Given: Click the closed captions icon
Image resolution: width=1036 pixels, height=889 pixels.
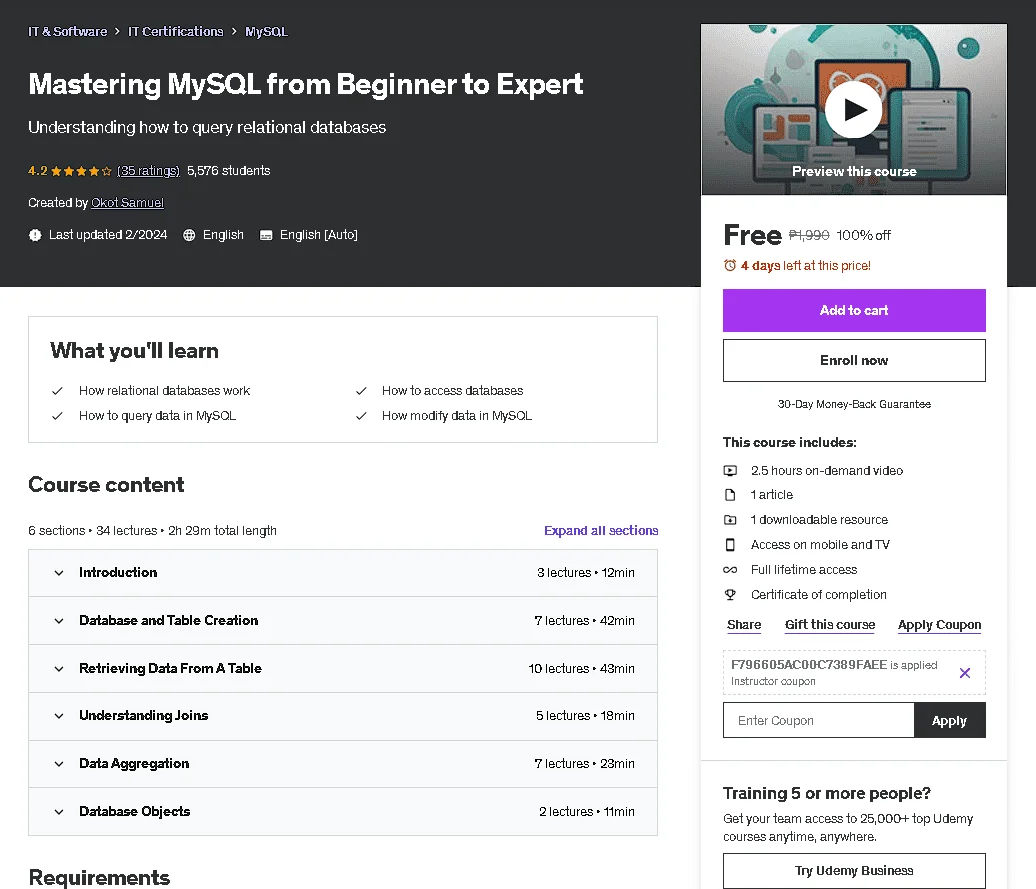Looking at the screenshot, I should pyautogui.click(x=266, y=235).
